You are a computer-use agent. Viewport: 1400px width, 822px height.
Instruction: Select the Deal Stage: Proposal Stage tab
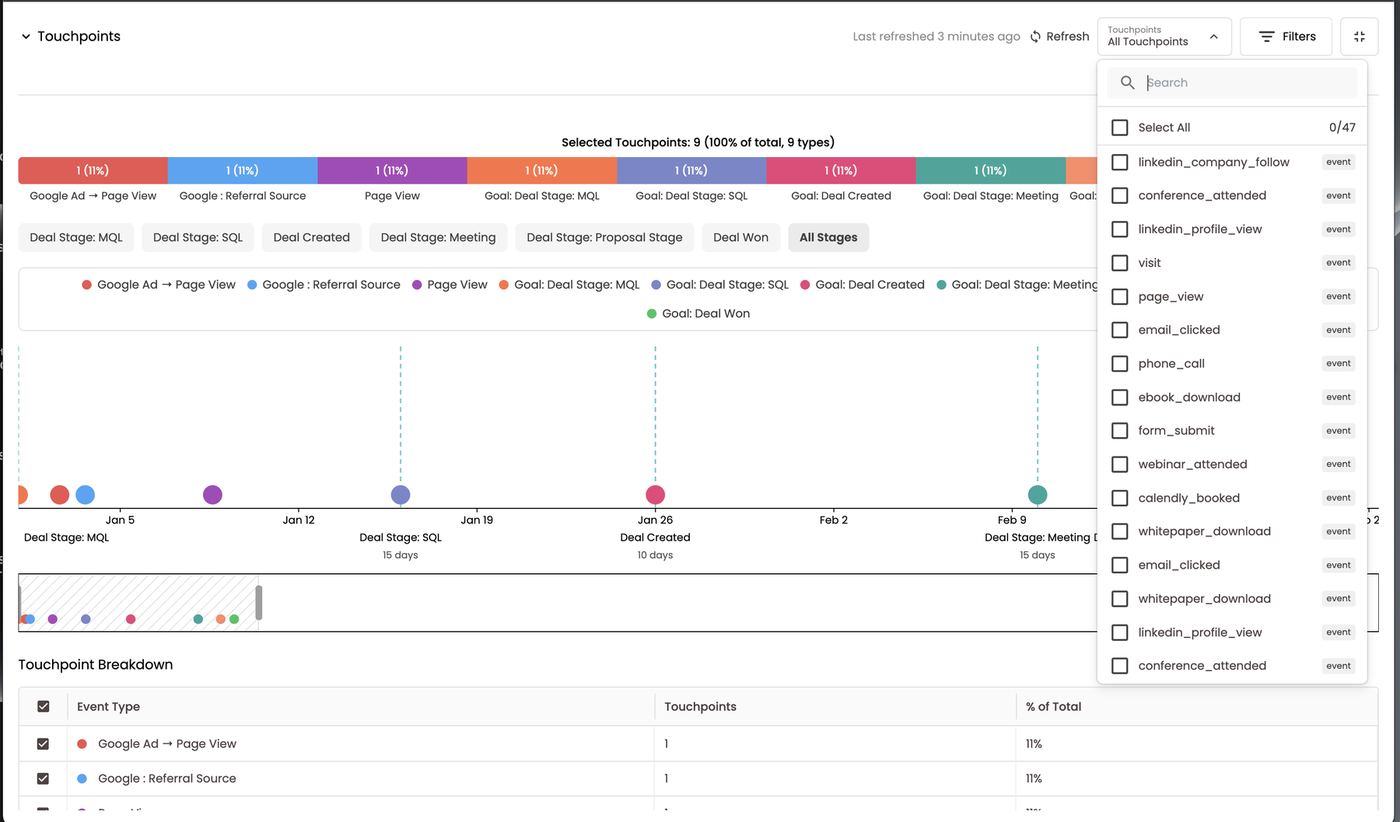coord(604,238)
